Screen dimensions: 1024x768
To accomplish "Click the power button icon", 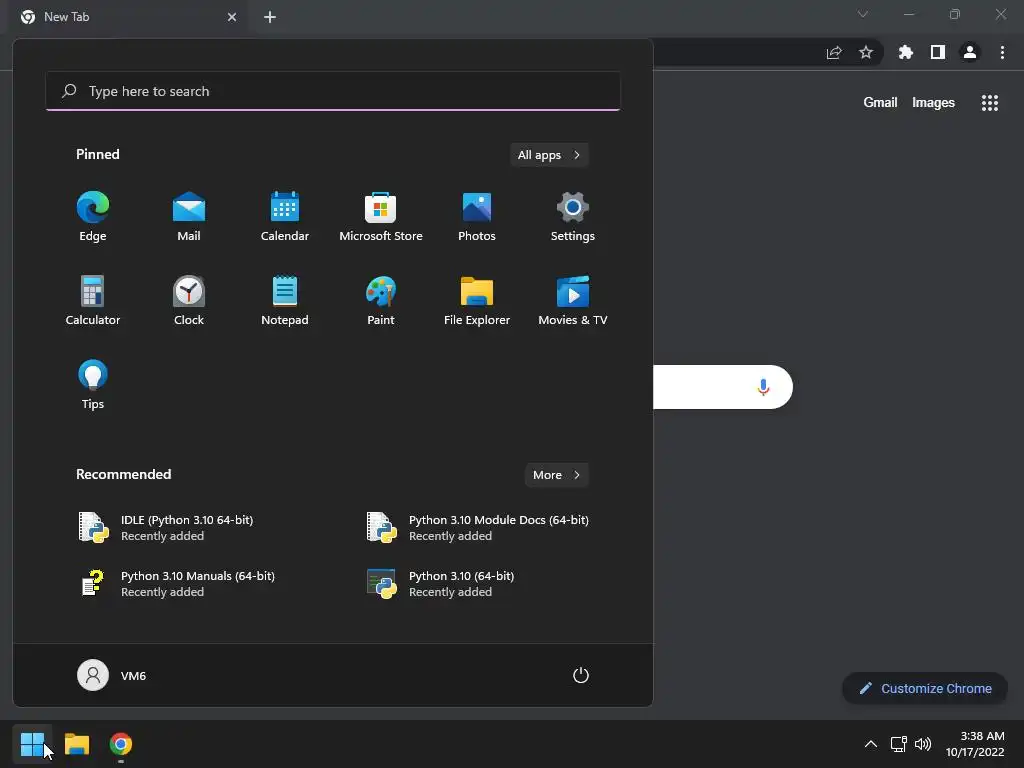I will [581, 675].
